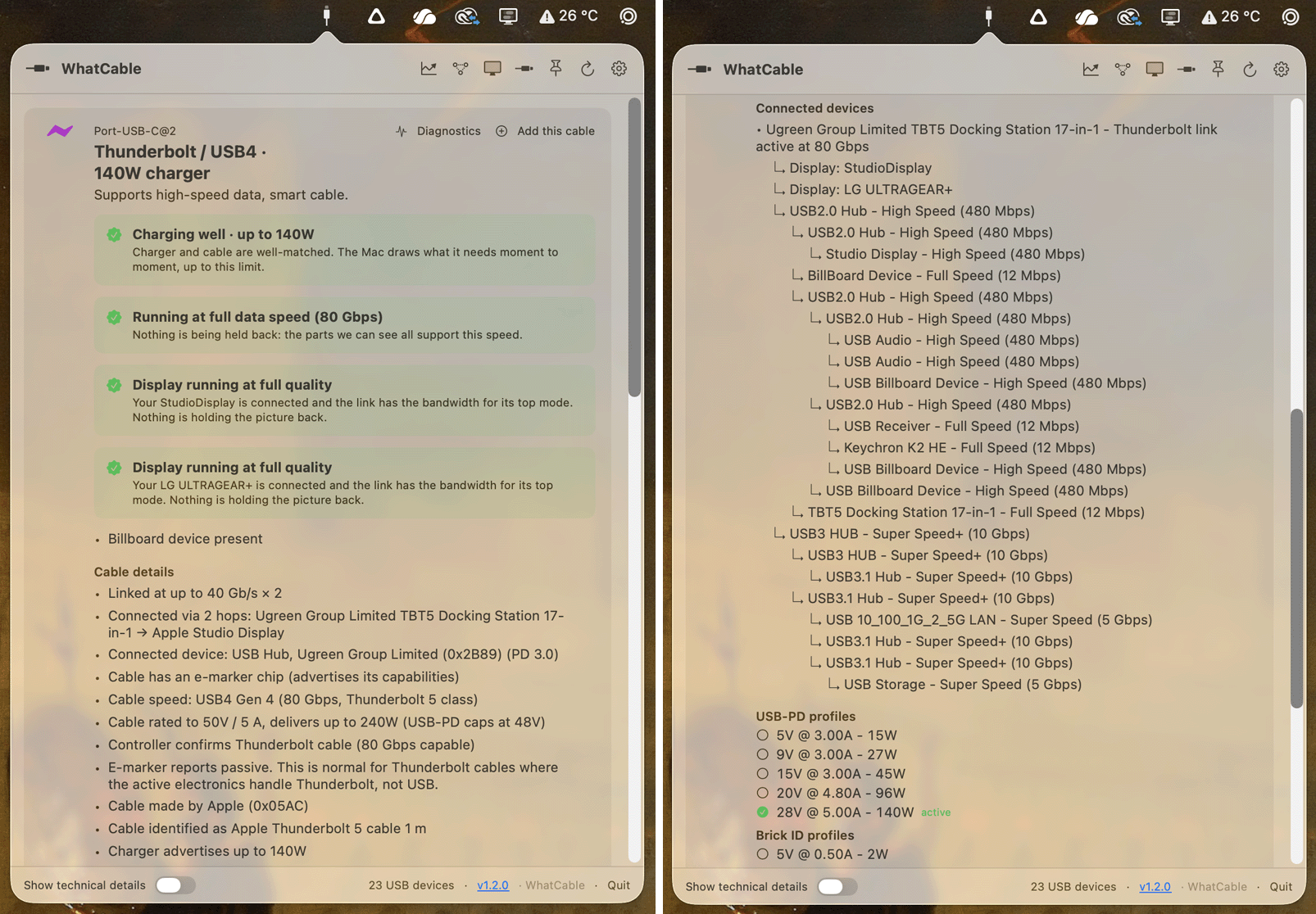
Task: Click display monitor icon in right WhatCable header
Action: click(1155, 70)
